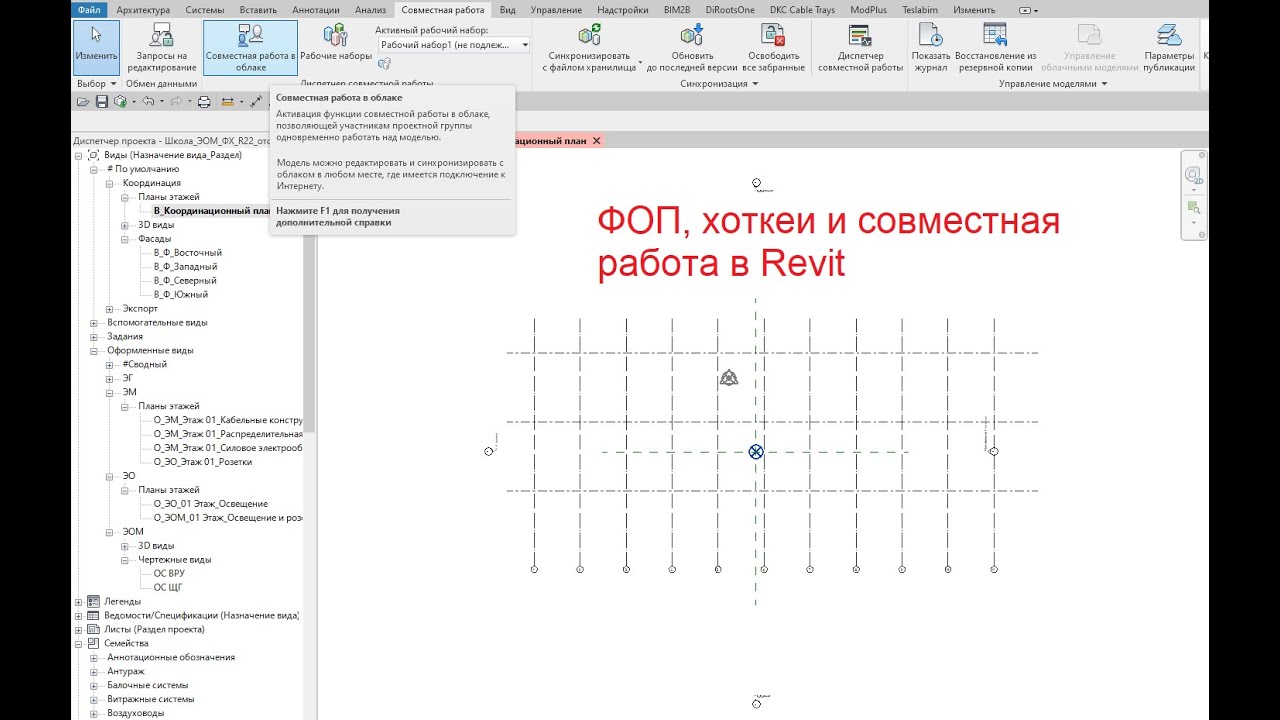Open Запросы на редактирование (Editing Requests)
The image size is (1280, 720).
point(161,47)
